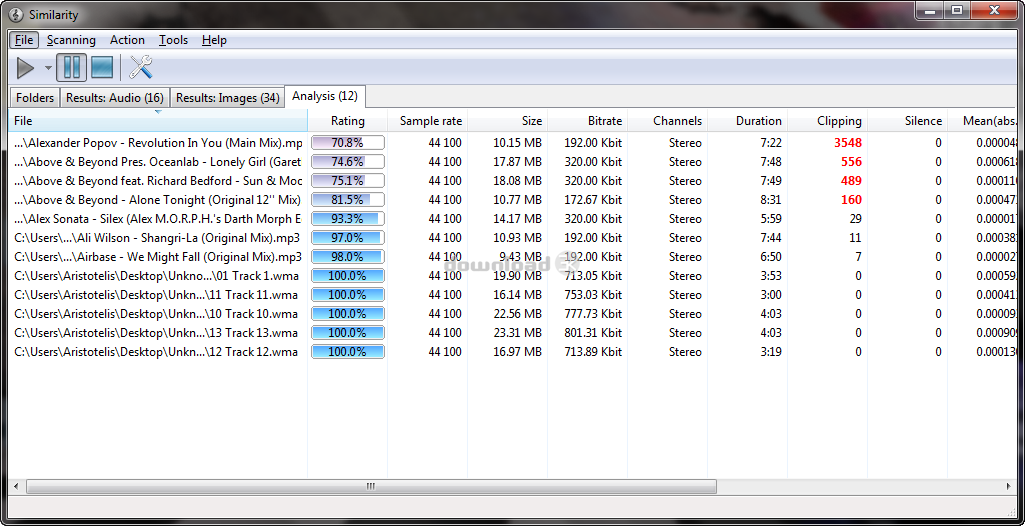Click the red 556 clipping value
Screen dimensions: 1025x526
coord(852,161)
